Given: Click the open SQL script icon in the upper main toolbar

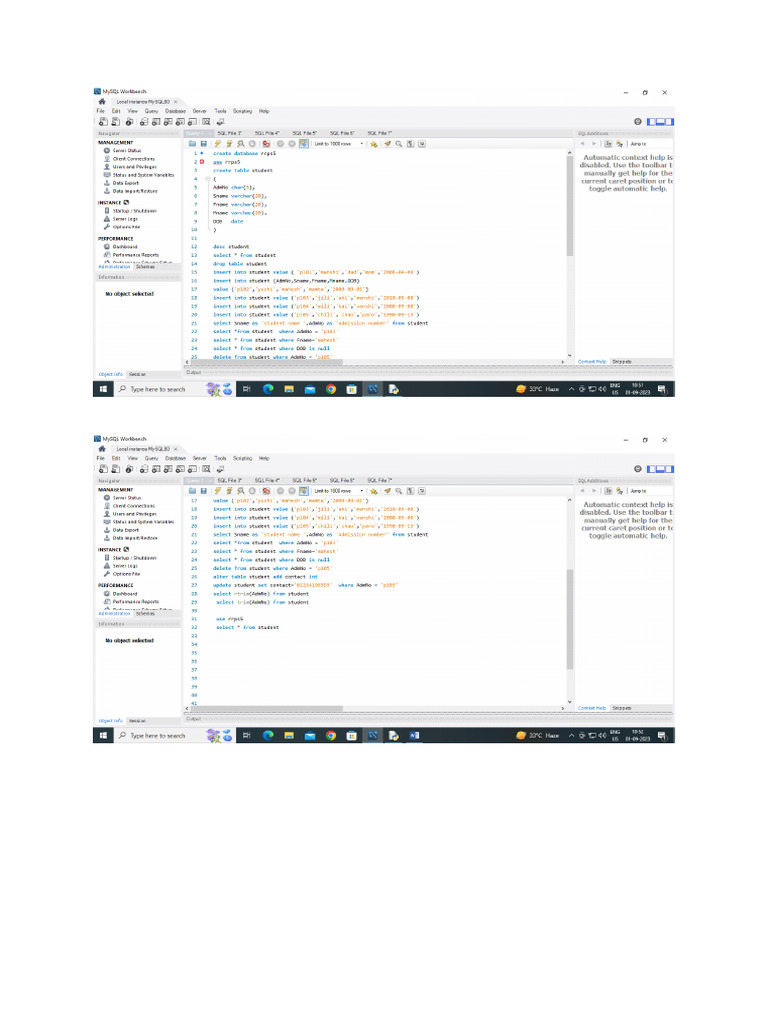Looking at the screenshot, I should pos(116,121).
